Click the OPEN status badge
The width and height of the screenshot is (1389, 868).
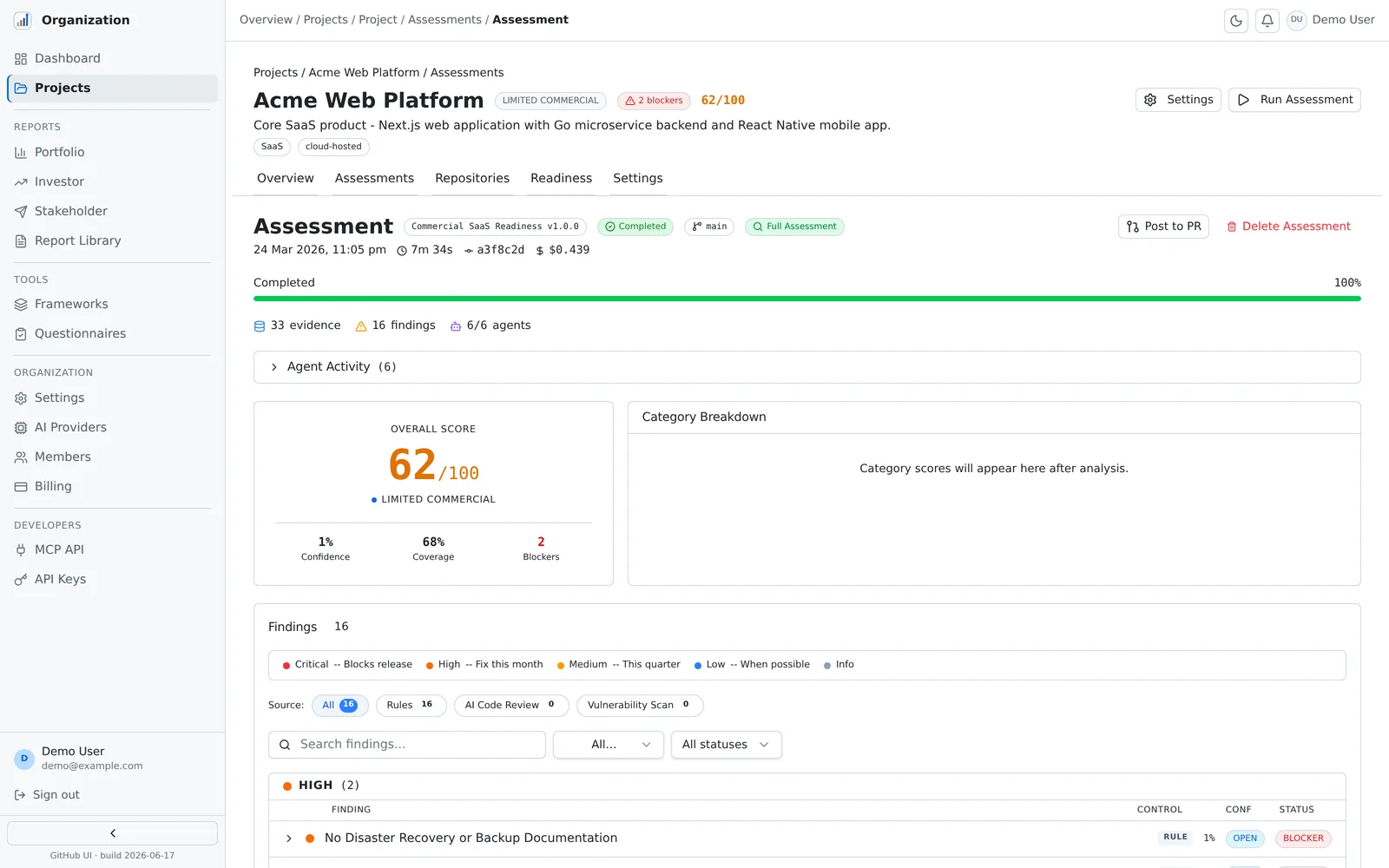(x=1245, y=838)
